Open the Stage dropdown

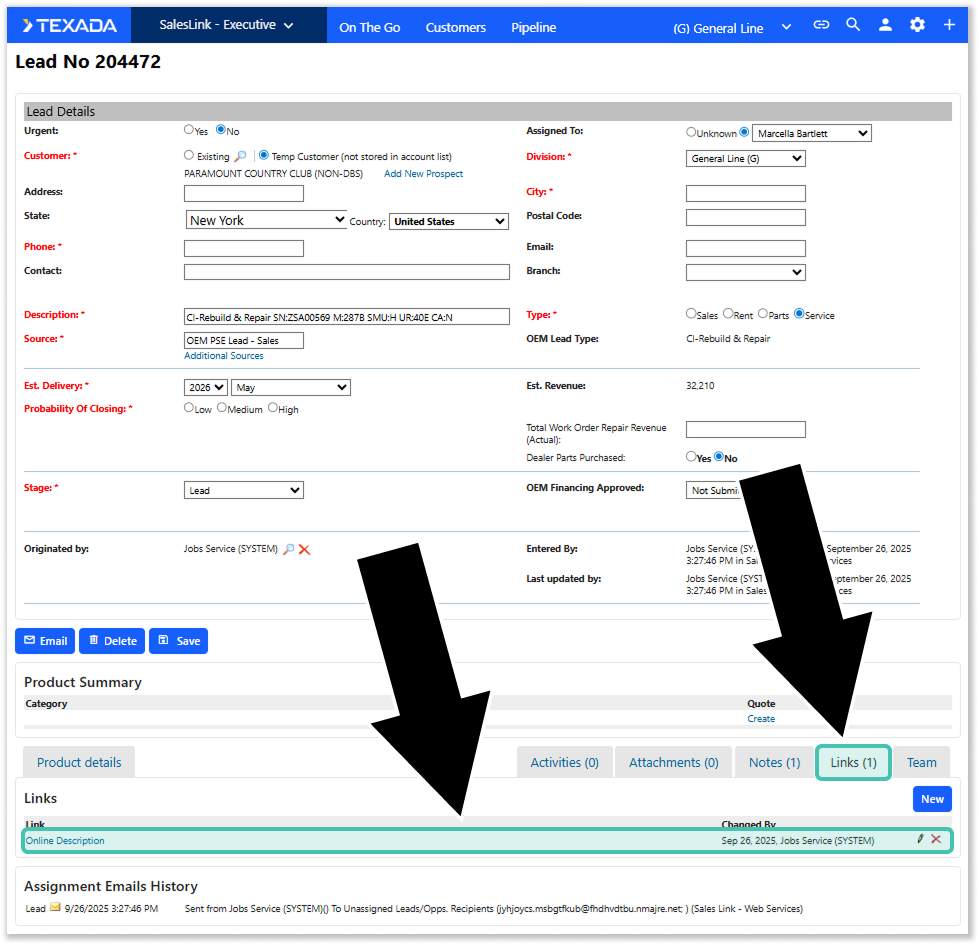244,490
